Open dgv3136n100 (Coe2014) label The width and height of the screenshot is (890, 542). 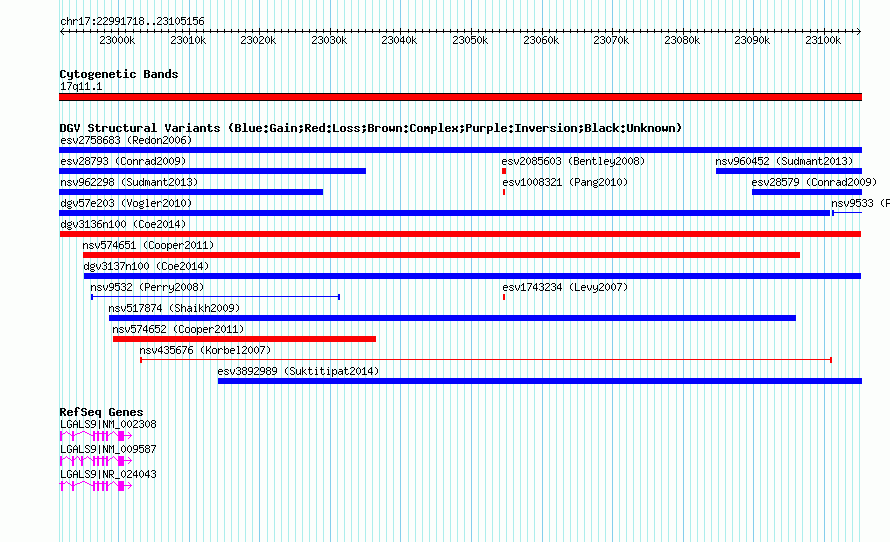pyautogui.click(x=123, y=224)
